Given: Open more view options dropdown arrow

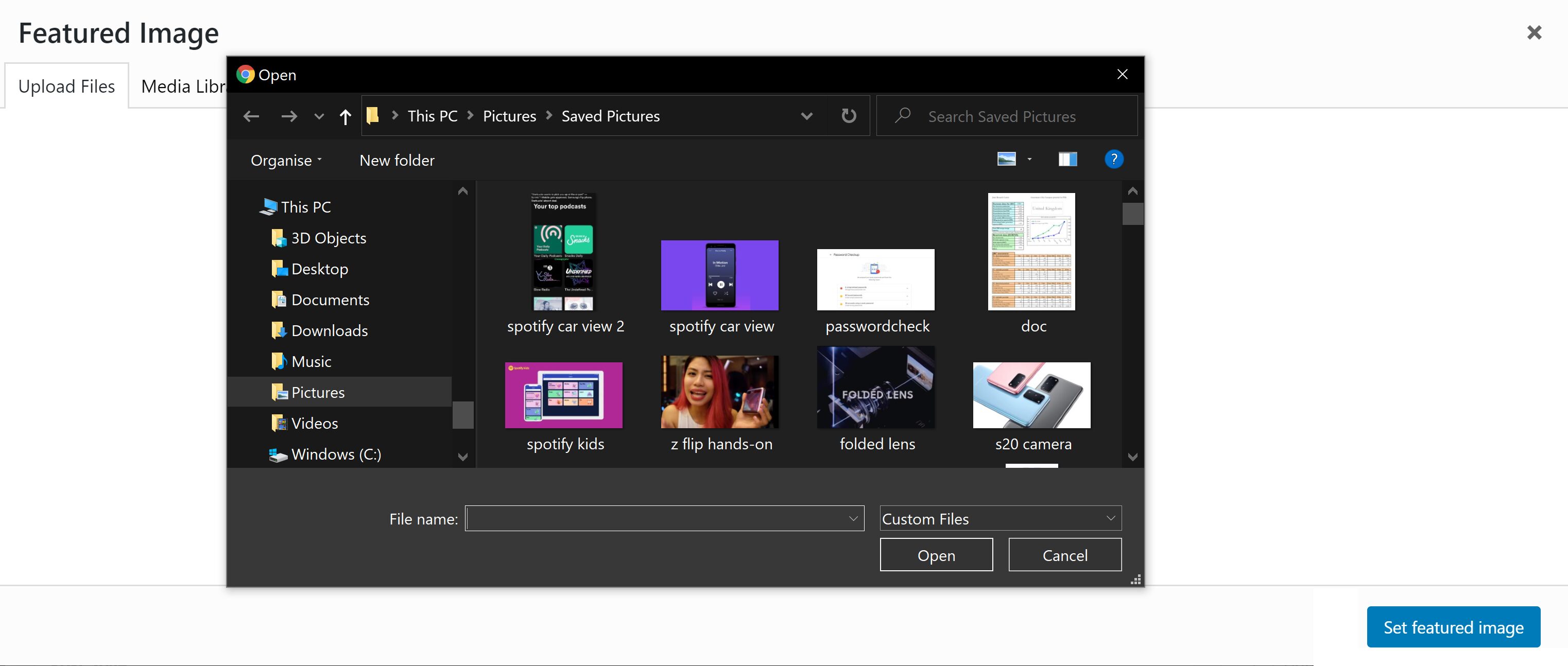Looking at the screenshot, I should 1029,160.
